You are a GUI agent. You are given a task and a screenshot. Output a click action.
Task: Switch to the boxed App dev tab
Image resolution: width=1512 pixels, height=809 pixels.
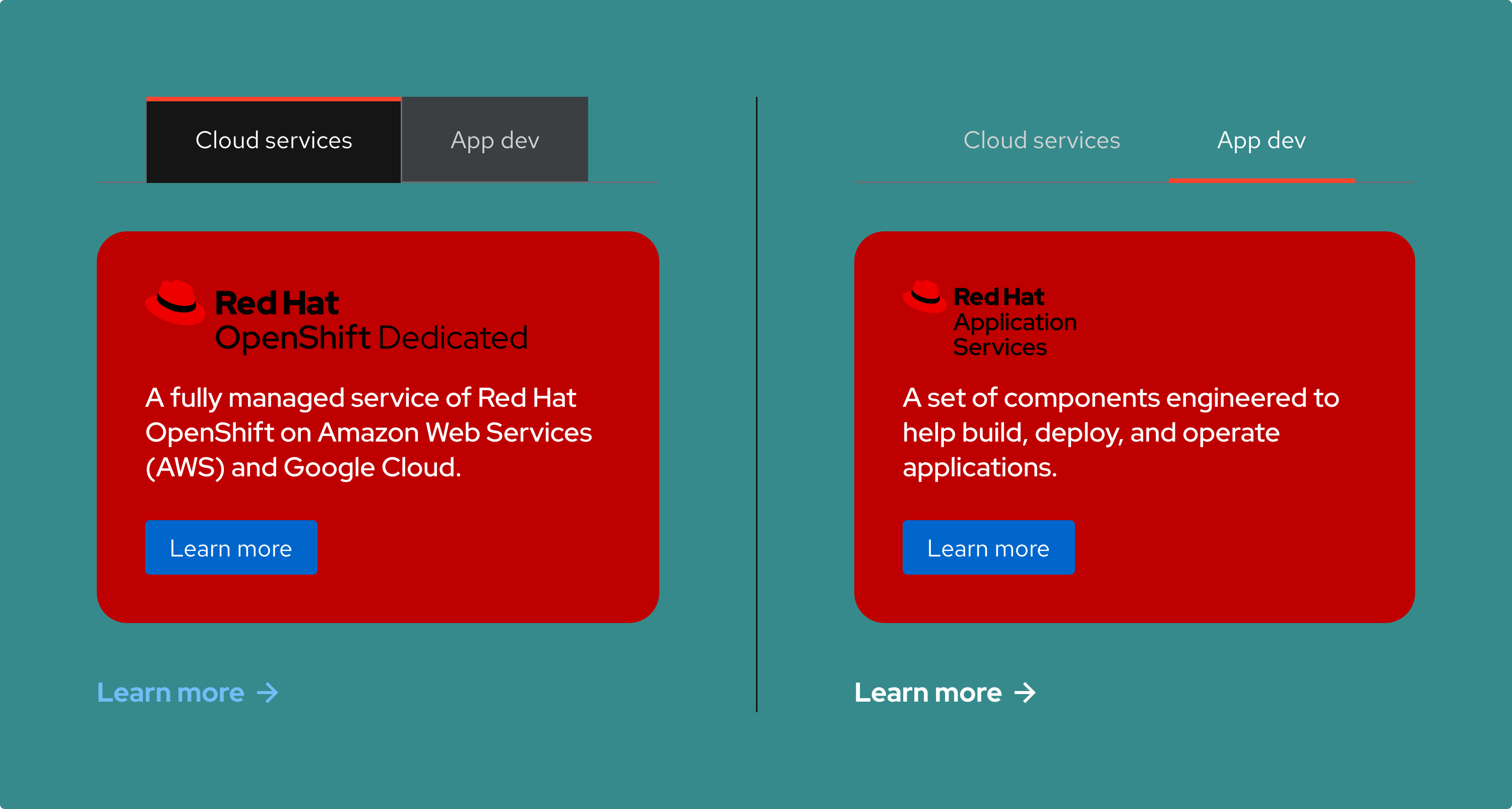tap(495, 140)
